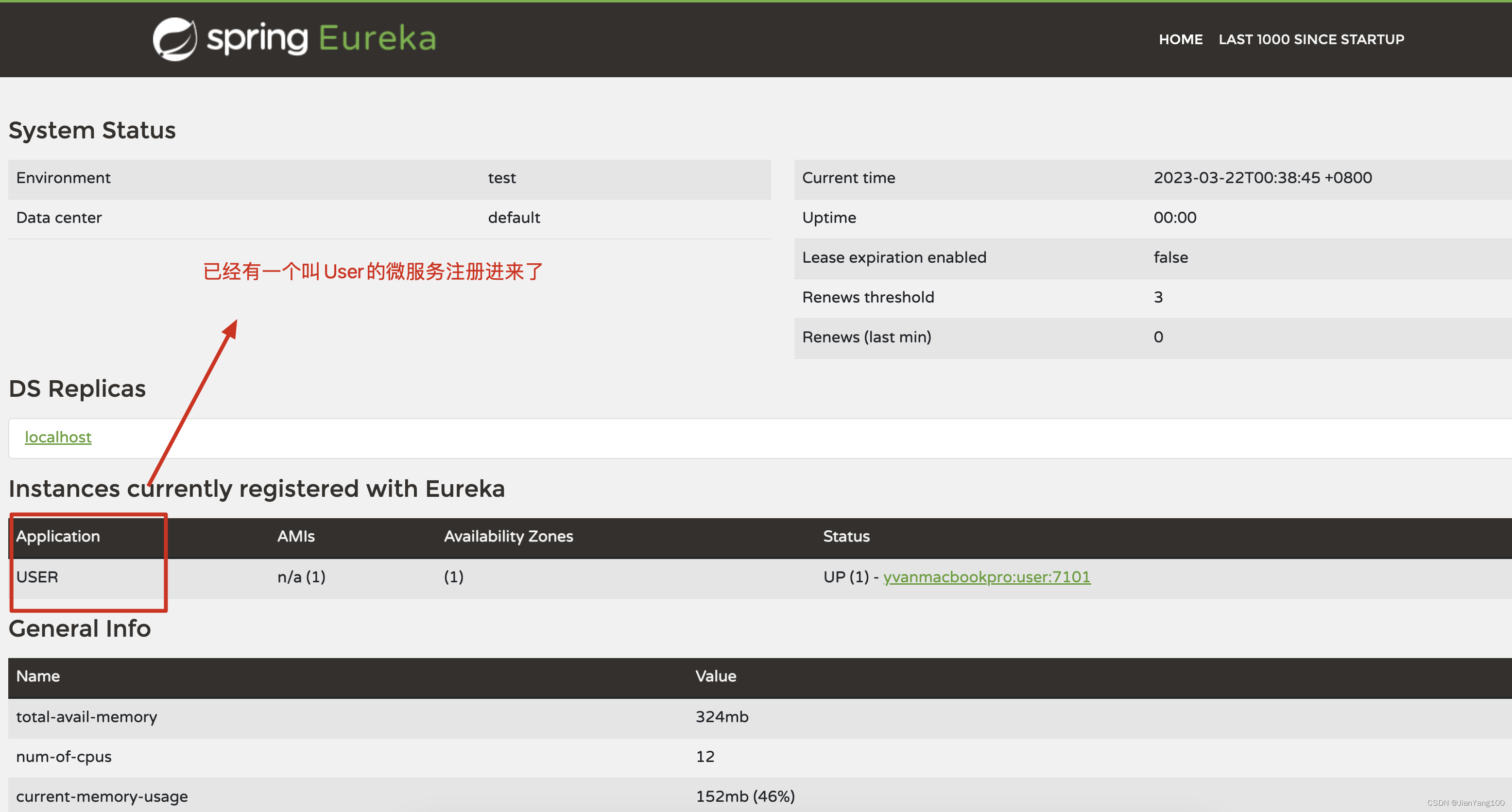
Task: Open the spring Eureka home logo
Action: click(293, 39)
